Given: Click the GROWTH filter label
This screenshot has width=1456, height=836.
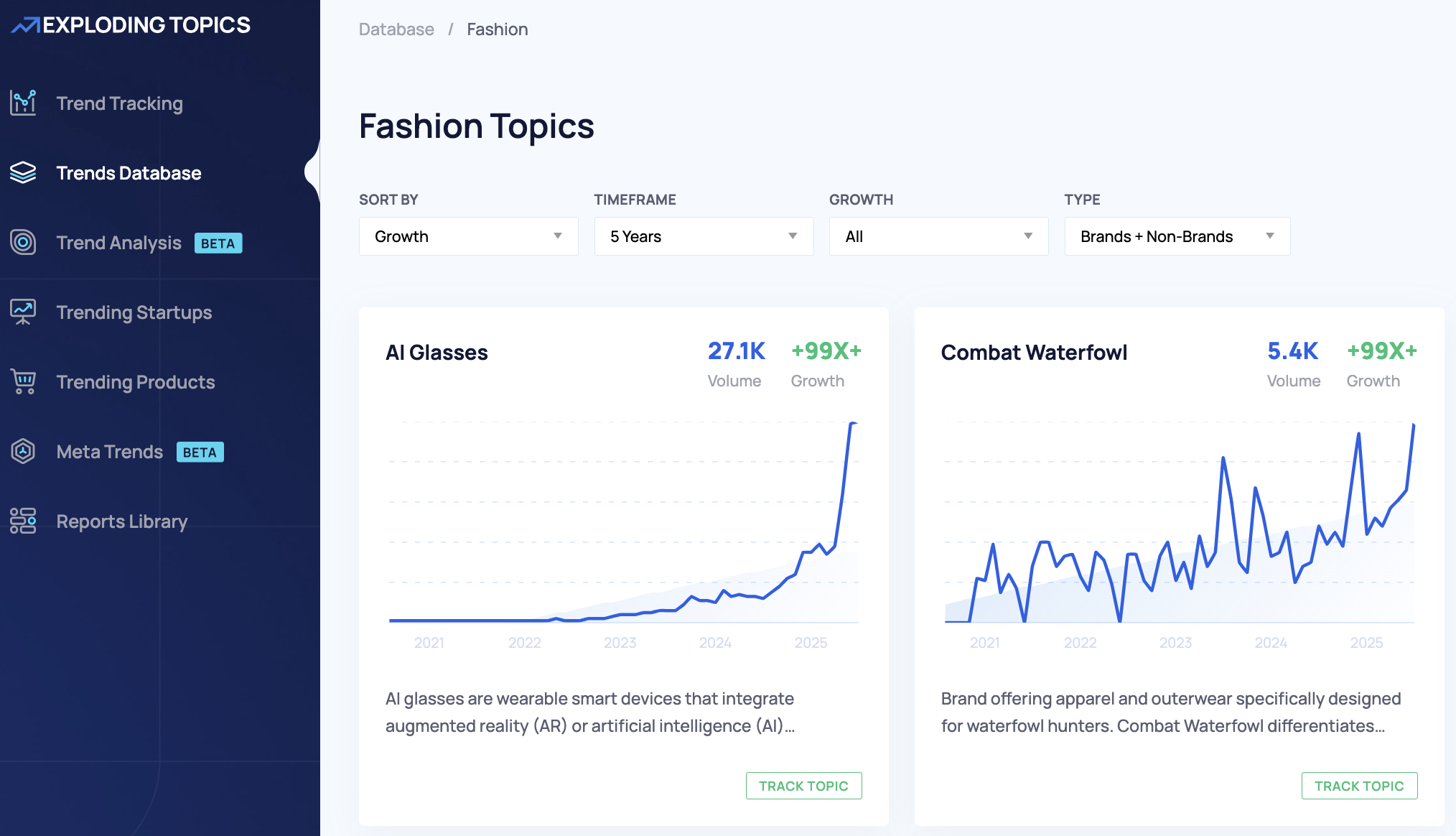Looking at the screenshot, I should [861, 200].
